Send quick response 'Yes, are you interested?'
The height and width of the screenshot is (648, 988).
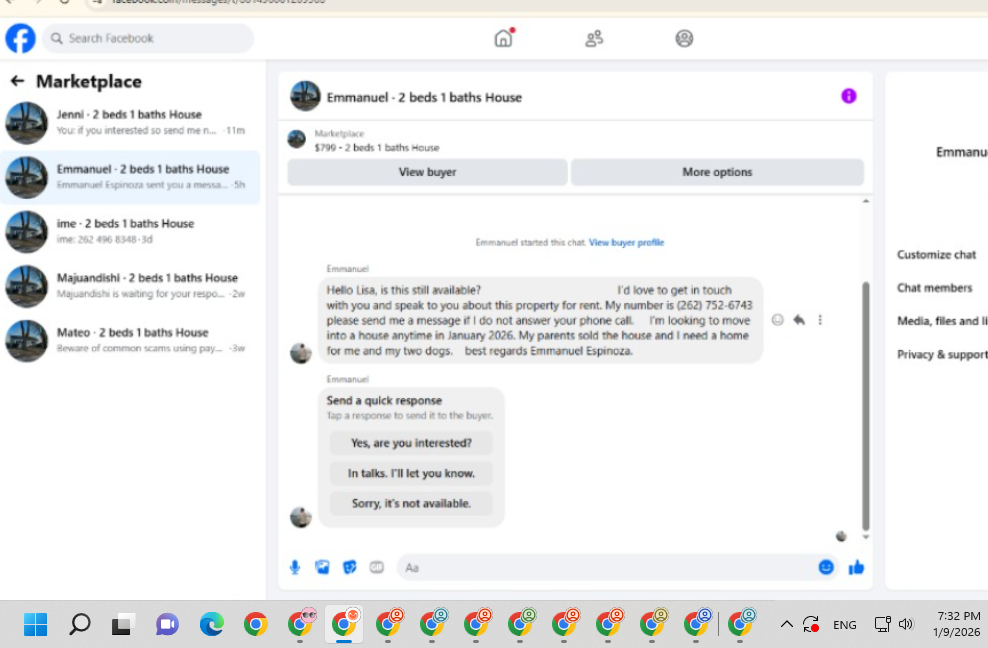[x=411, y=443]
